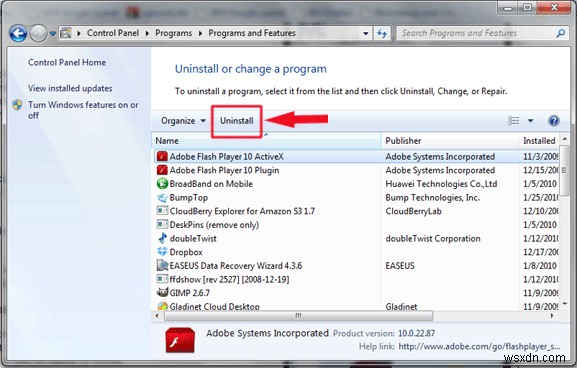Screen dimensions: 577x368
Task: Click the search magnifier icon
Action: (560, 33)
